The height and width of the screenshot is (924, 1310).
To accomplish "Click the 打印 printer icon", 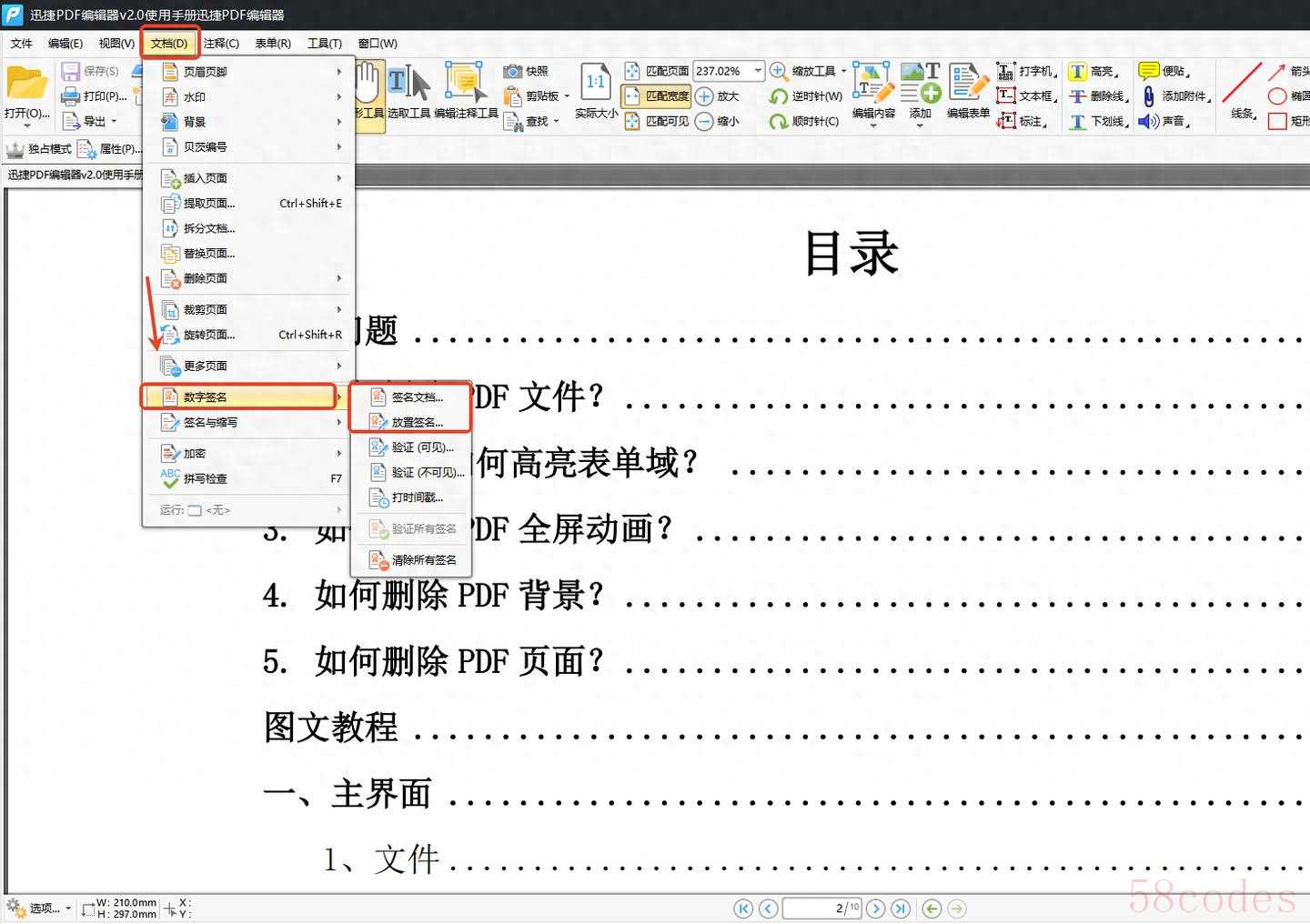I will click(70, 96).
